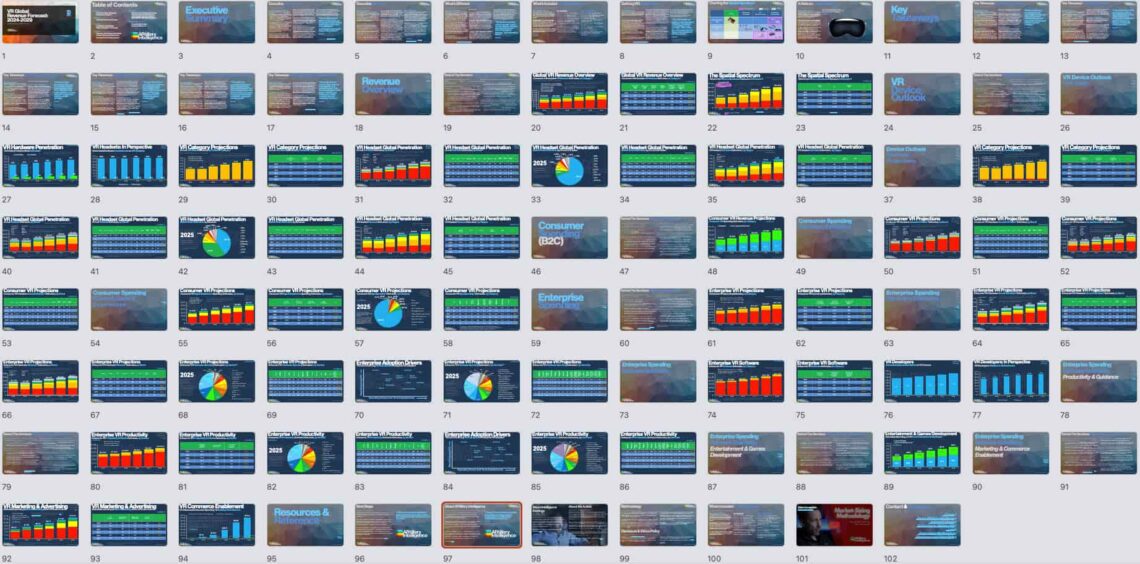Select slide 101 Market Sizing Methodology
The image size is (1140, 564).
click(834, 525)
